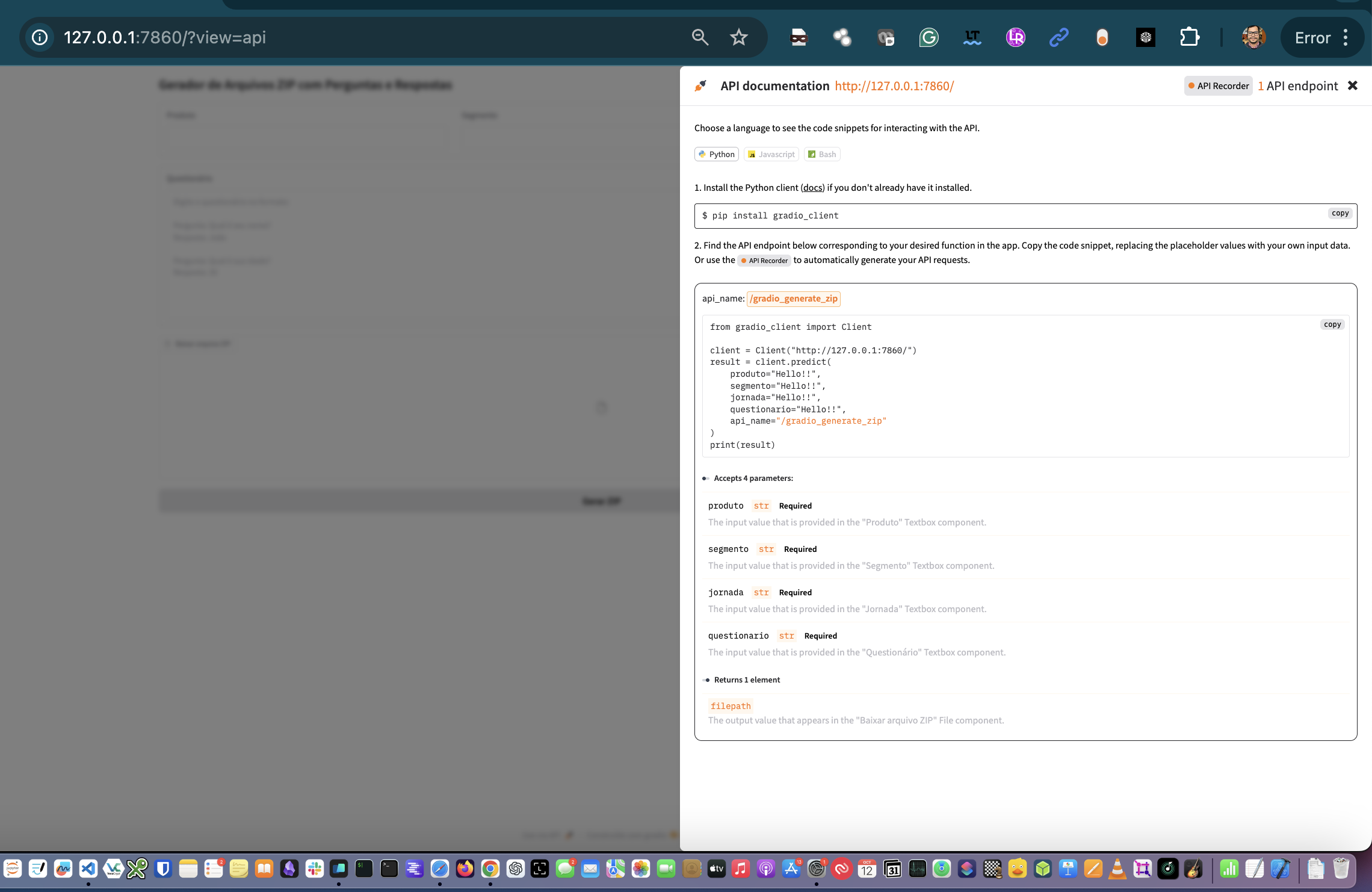Viewport: 1372px width, 892px height.
Task: Click the Chrome profile avatar
Action: (1253, 37)
